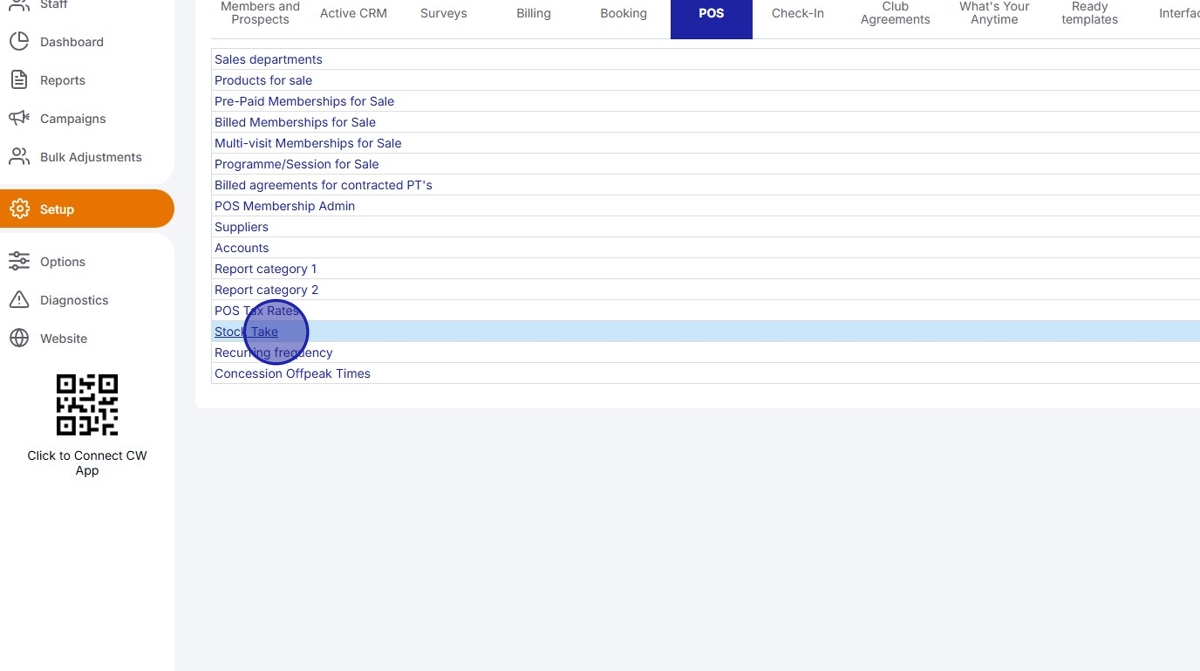Open Accounts link

tap(241, 248)
